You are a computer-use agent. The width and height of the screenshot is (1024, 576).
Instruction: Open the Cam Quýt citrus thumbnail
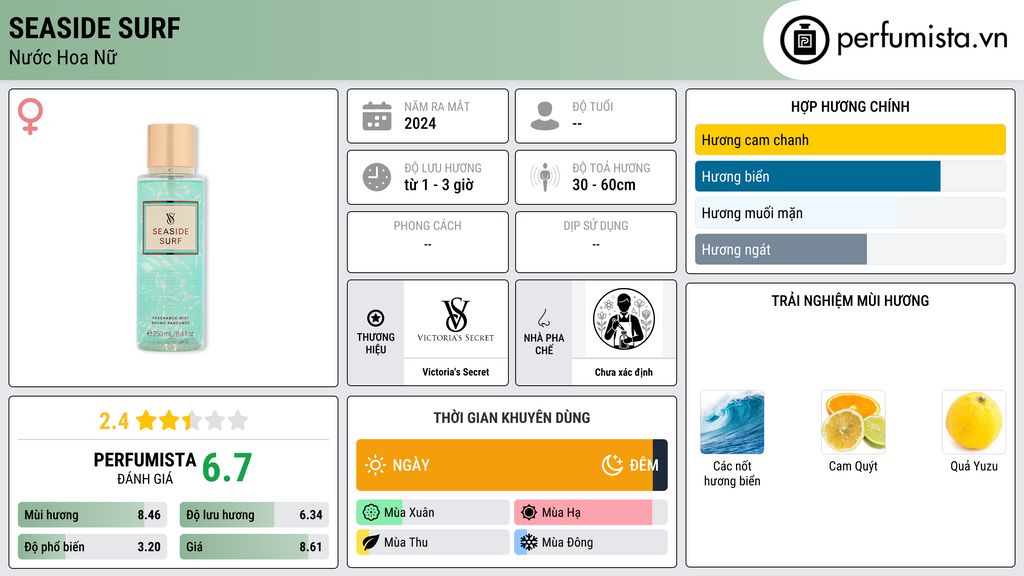click(x=853, y=422)
